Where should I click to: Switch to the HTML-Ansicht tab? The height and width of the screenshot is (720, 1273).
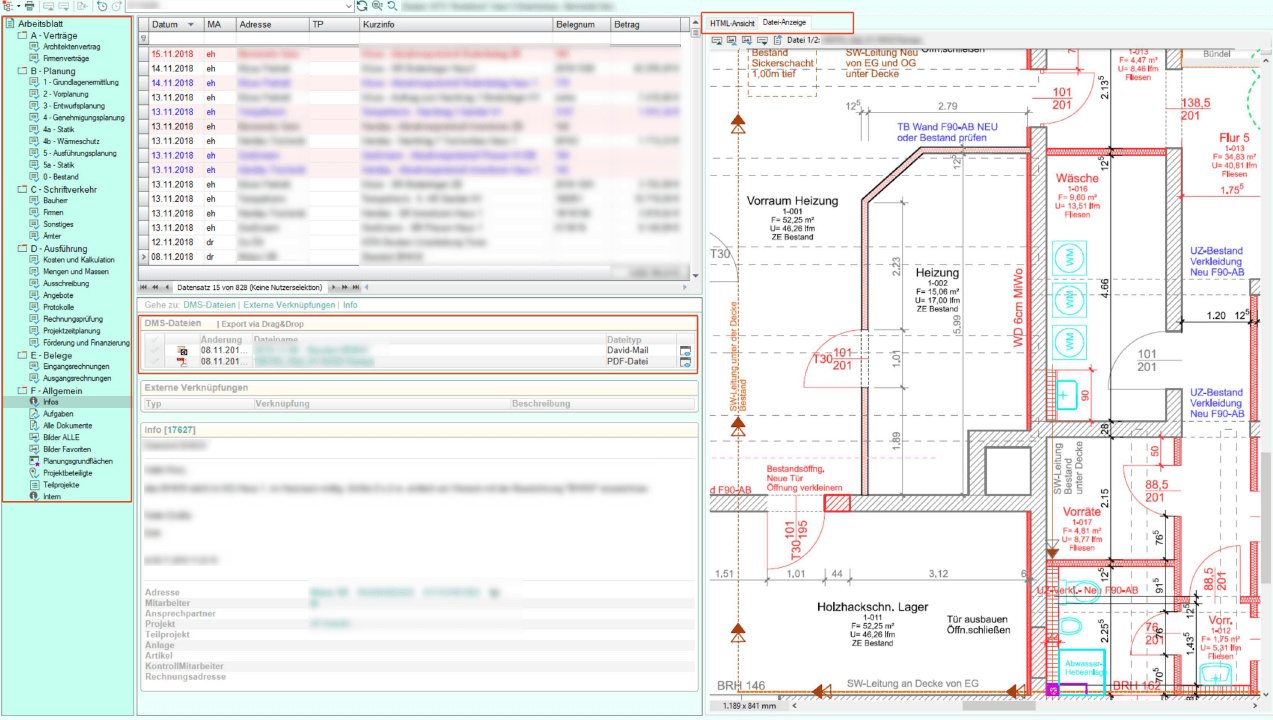pos(732,22)
